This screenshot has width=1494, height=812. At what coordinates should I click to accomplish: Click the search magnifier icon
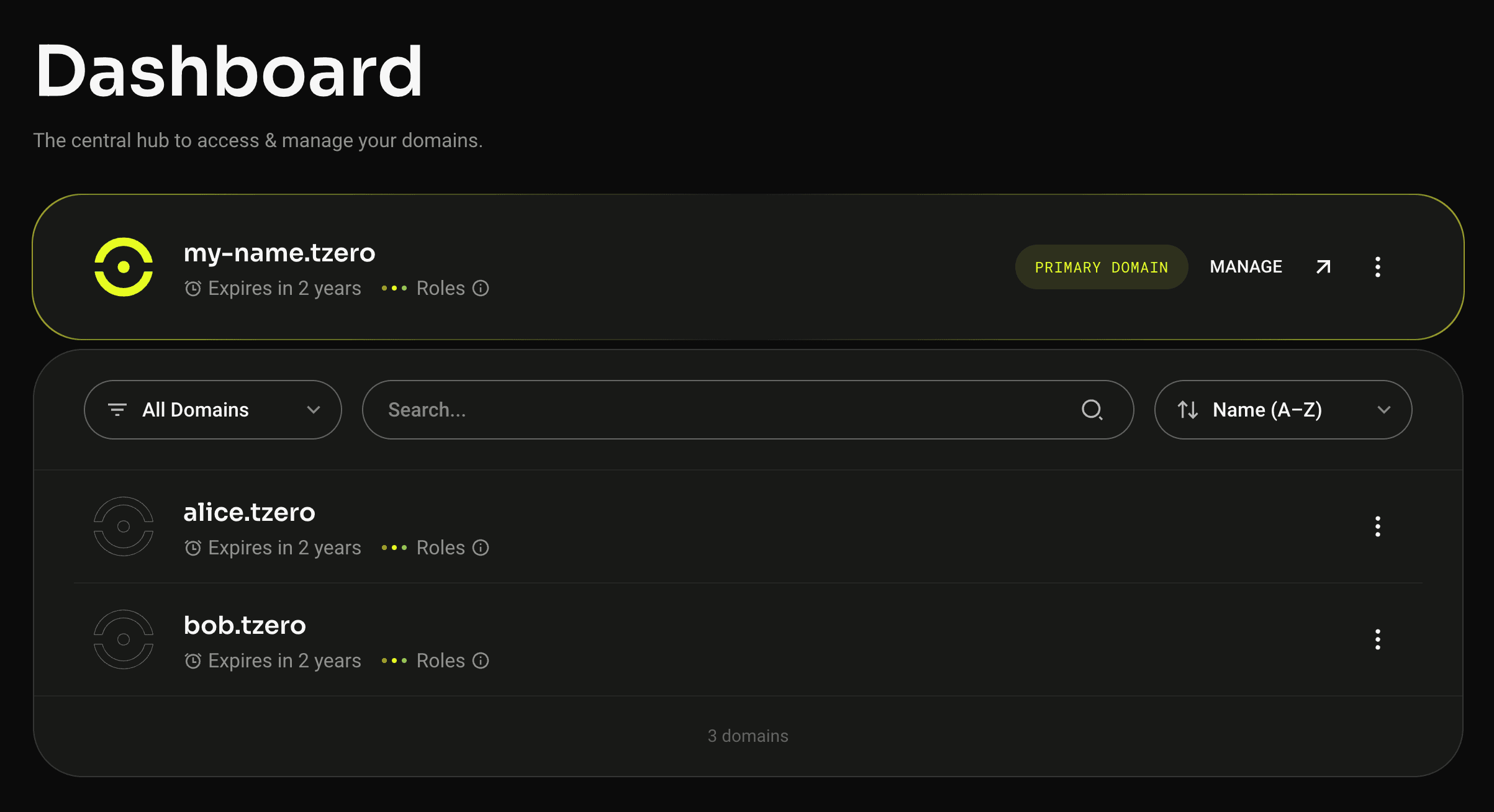[1092, 410]
